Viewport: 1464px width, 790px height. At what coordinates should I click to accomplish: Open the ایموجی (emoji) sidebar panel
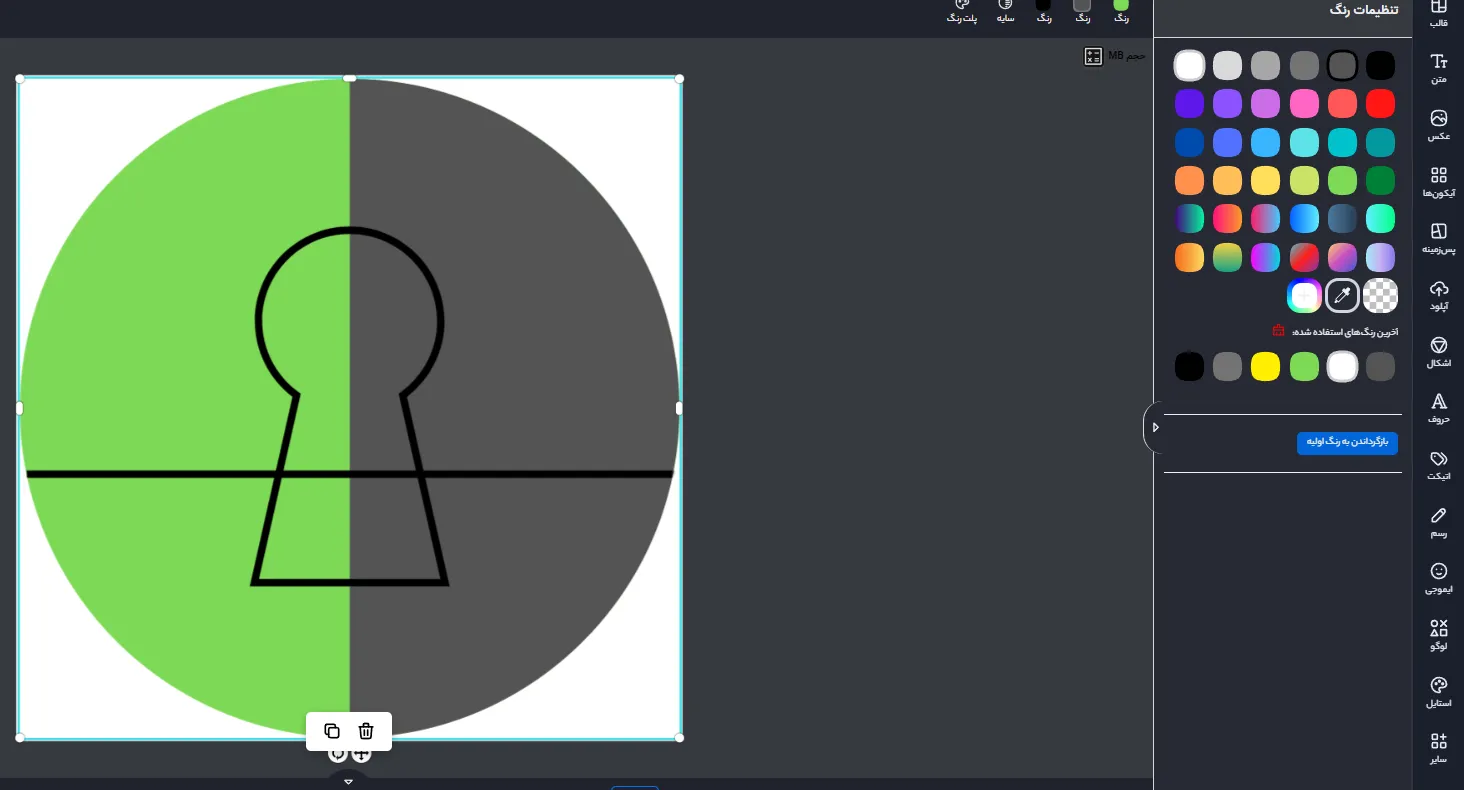click(1438, 577)
